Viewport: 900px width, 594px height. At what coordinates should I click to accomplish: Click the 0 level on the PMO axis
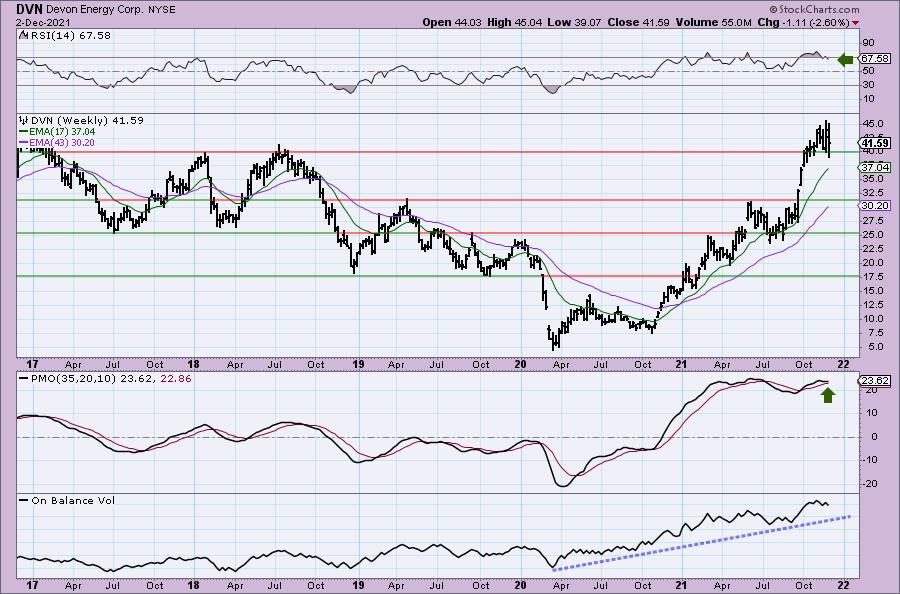(874, 437)
